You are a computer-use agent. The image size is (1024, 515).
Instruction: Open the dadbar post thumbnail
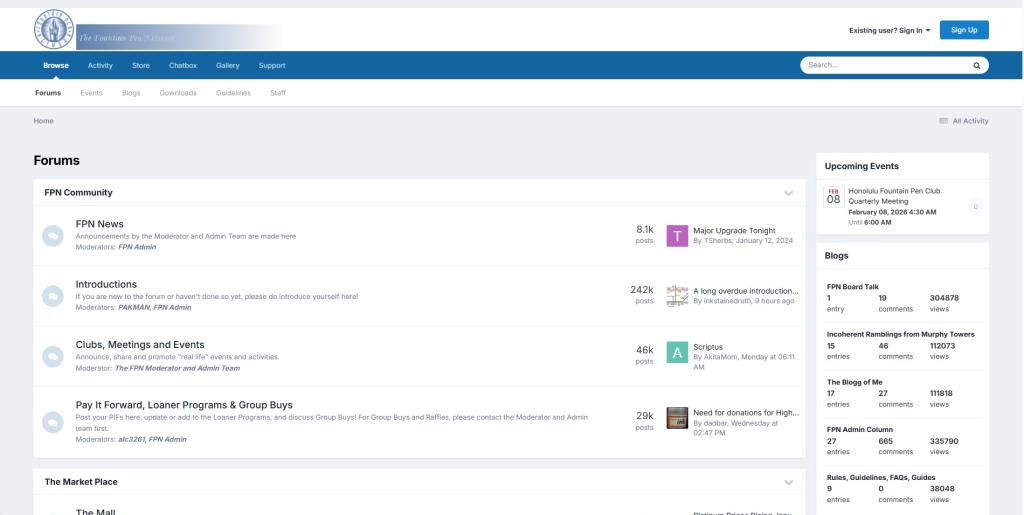pyautogui.click(x=677, y=417)
